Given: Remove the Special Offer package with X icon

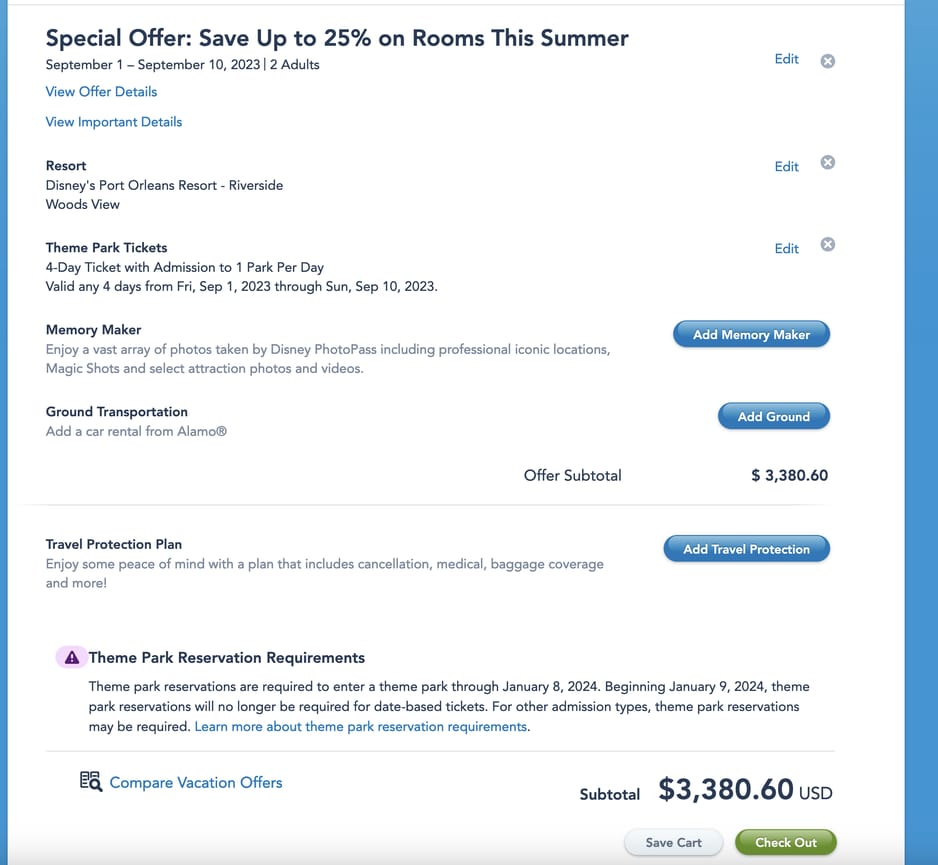Looking at the screenshot, I should (827, 61).
